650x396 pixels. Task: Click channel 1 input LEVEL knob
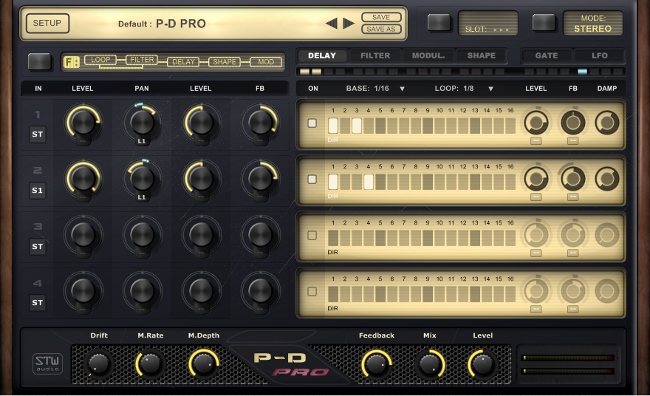coord(83,122)
